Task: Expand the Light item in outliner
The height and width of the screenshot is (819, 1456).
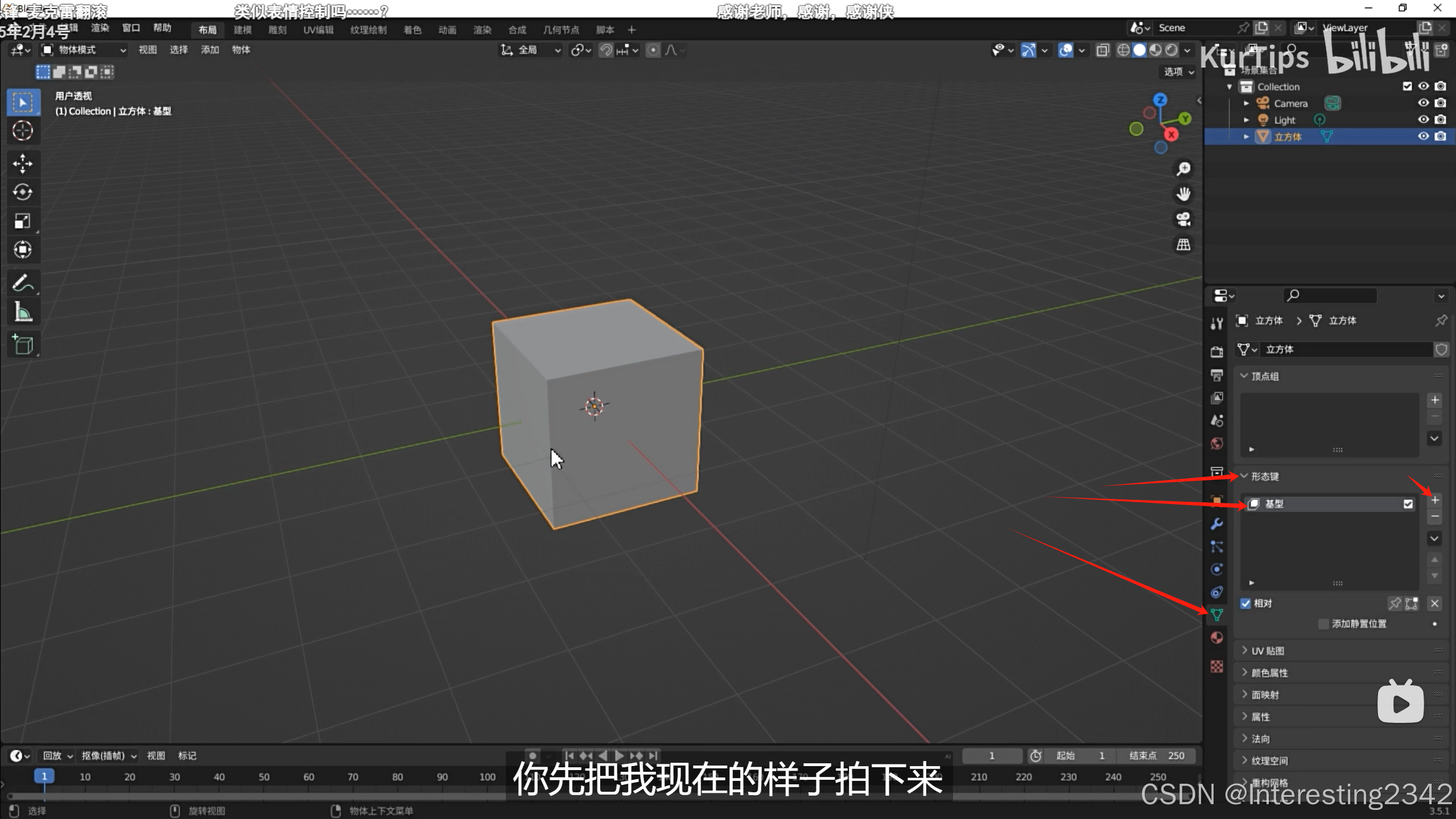Action: coord(1246,120)
